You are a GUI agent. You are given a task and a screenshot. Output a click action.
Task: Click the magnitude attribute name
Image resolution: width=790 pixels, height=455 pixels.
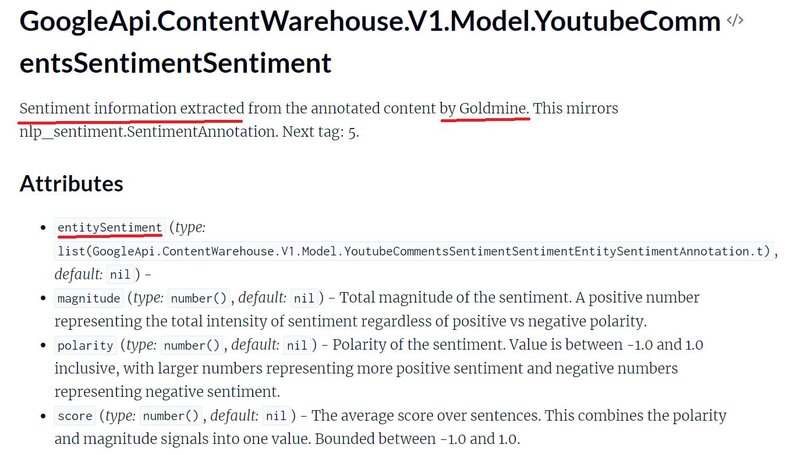(89, 298)
